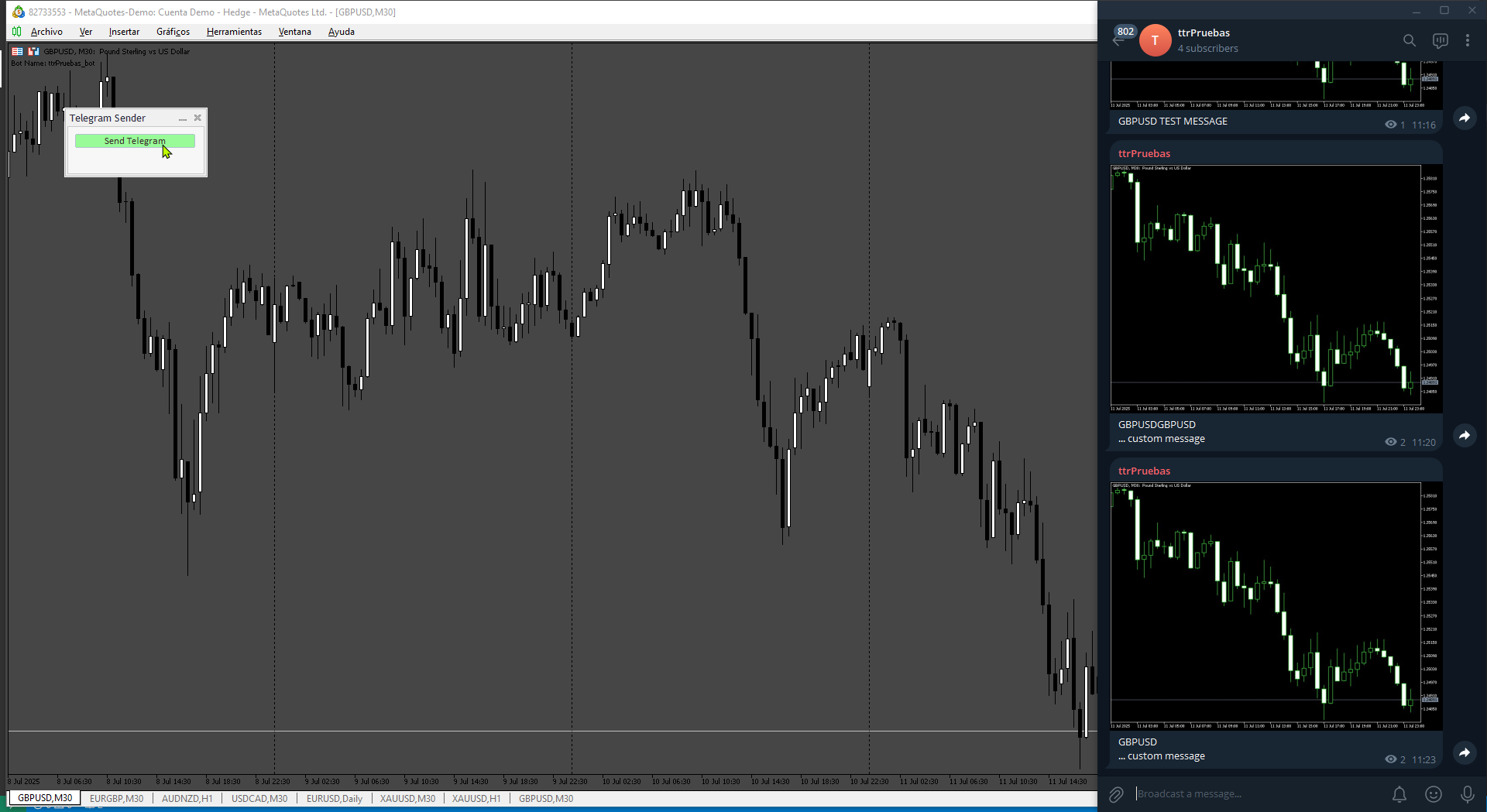
Task: Focus the Broadcast a message input field
Action: pyautogui.click(x=1259, y=793)
